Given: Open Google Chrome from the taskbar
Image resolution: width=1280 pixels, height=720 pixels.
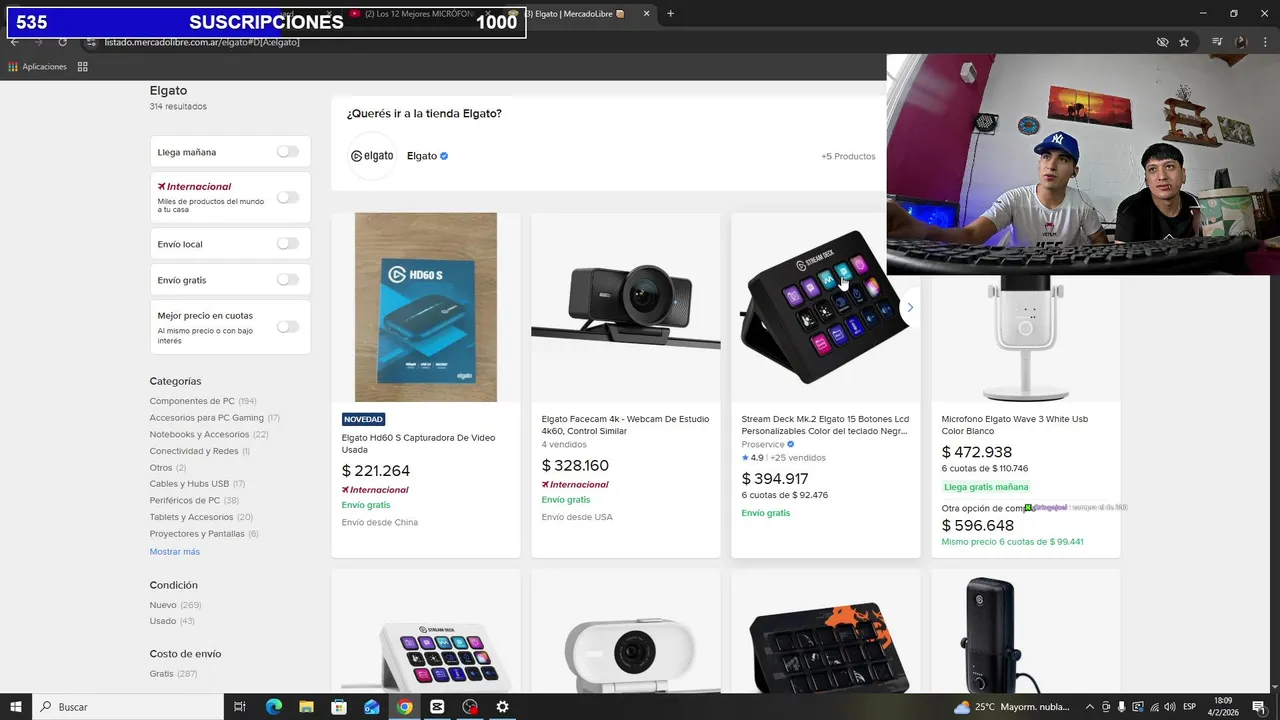Looking at the screenshot, I should coord(404,707).
